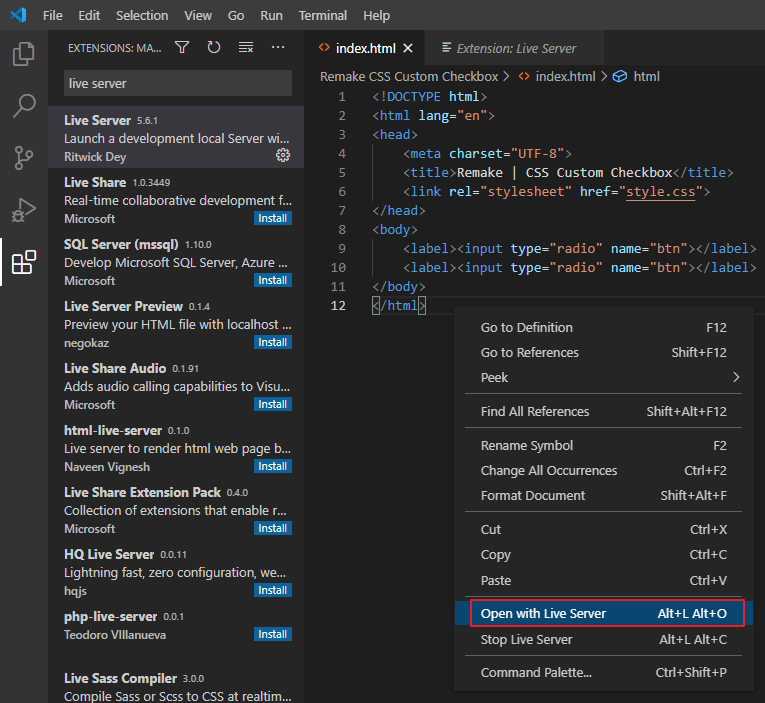Choose Find All References

[x=604, y=411]
